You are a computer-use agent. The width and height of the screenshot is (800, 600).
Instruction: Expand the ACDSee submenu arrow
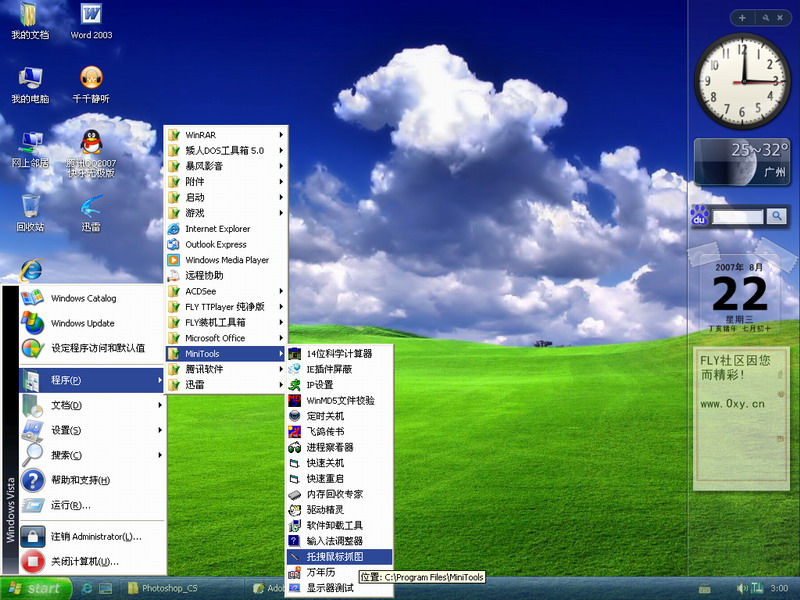pyautogui.click(x=281, y=291)
